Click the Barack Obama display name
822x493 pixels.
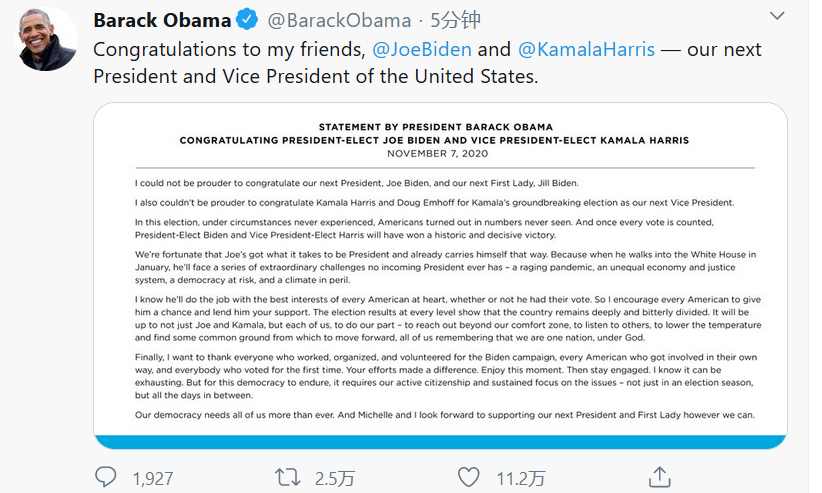(162, 20)
